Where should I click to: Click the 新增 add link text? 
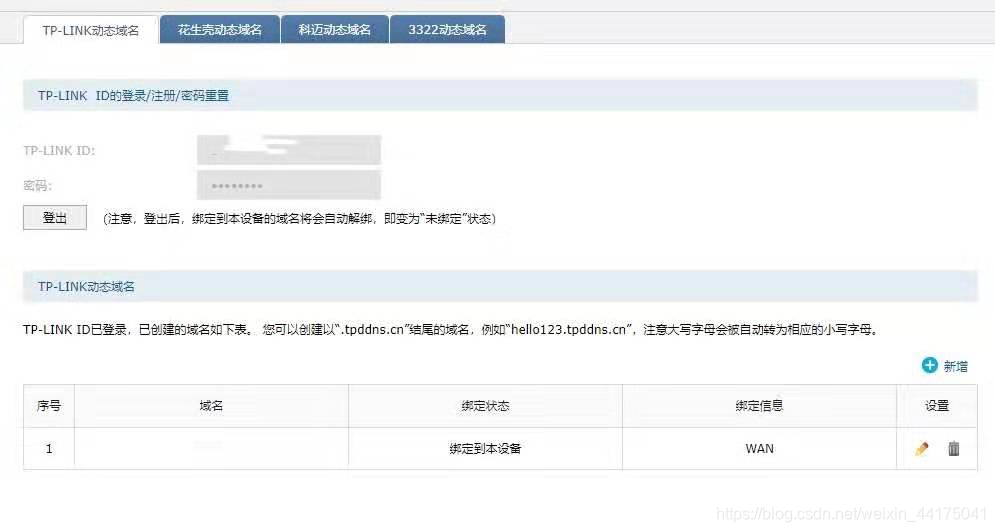[x=956, y=366]
